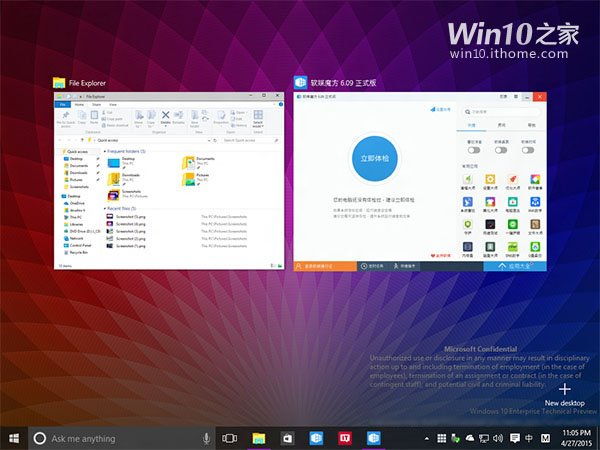Click the blue 应用大全 button in 软媒魔方
Image resolution: width=600 pixels, height=450 pixels.
pos(515,266)
